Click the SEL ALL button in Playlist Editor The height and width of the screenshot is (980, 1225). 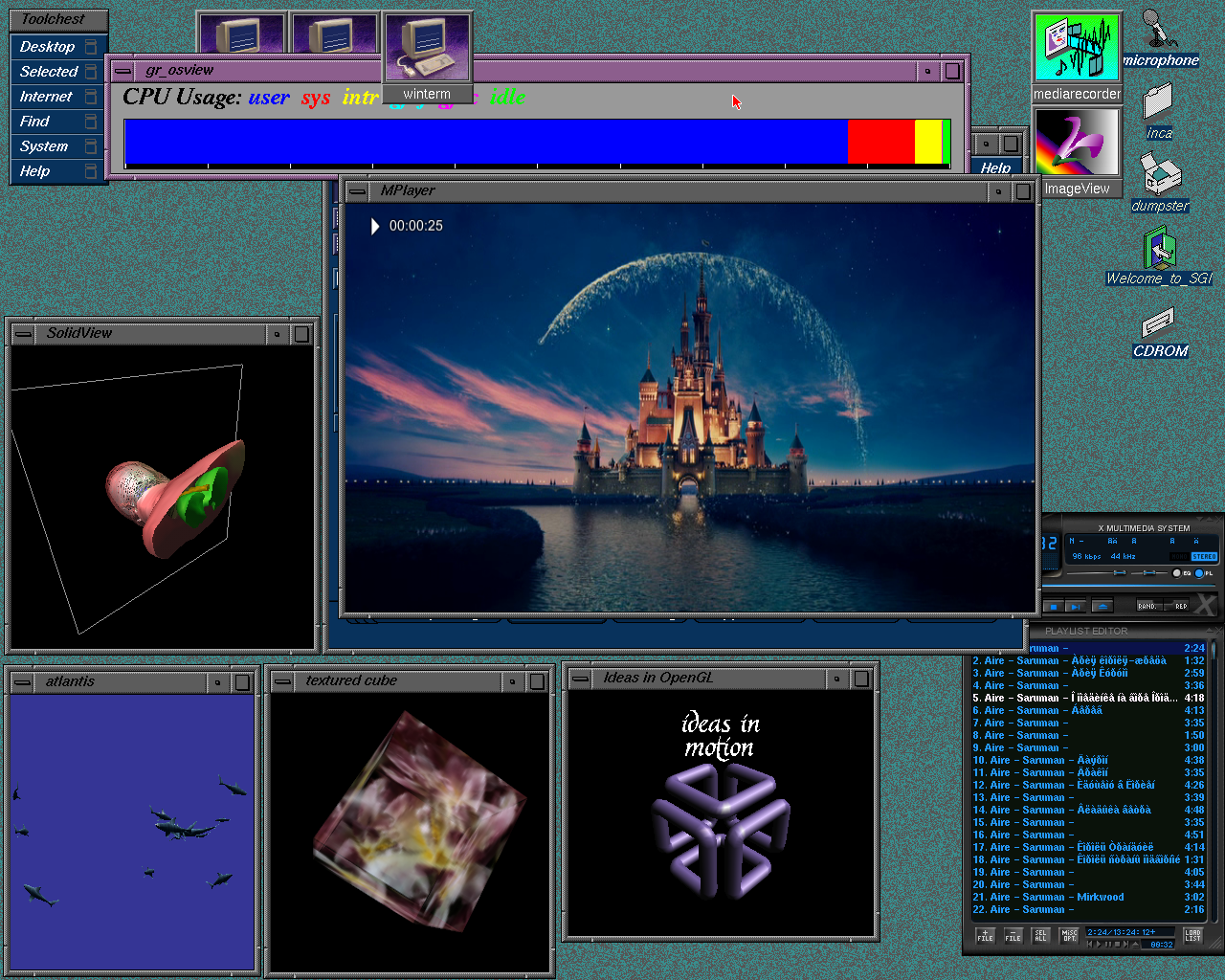pos(1040,936)
